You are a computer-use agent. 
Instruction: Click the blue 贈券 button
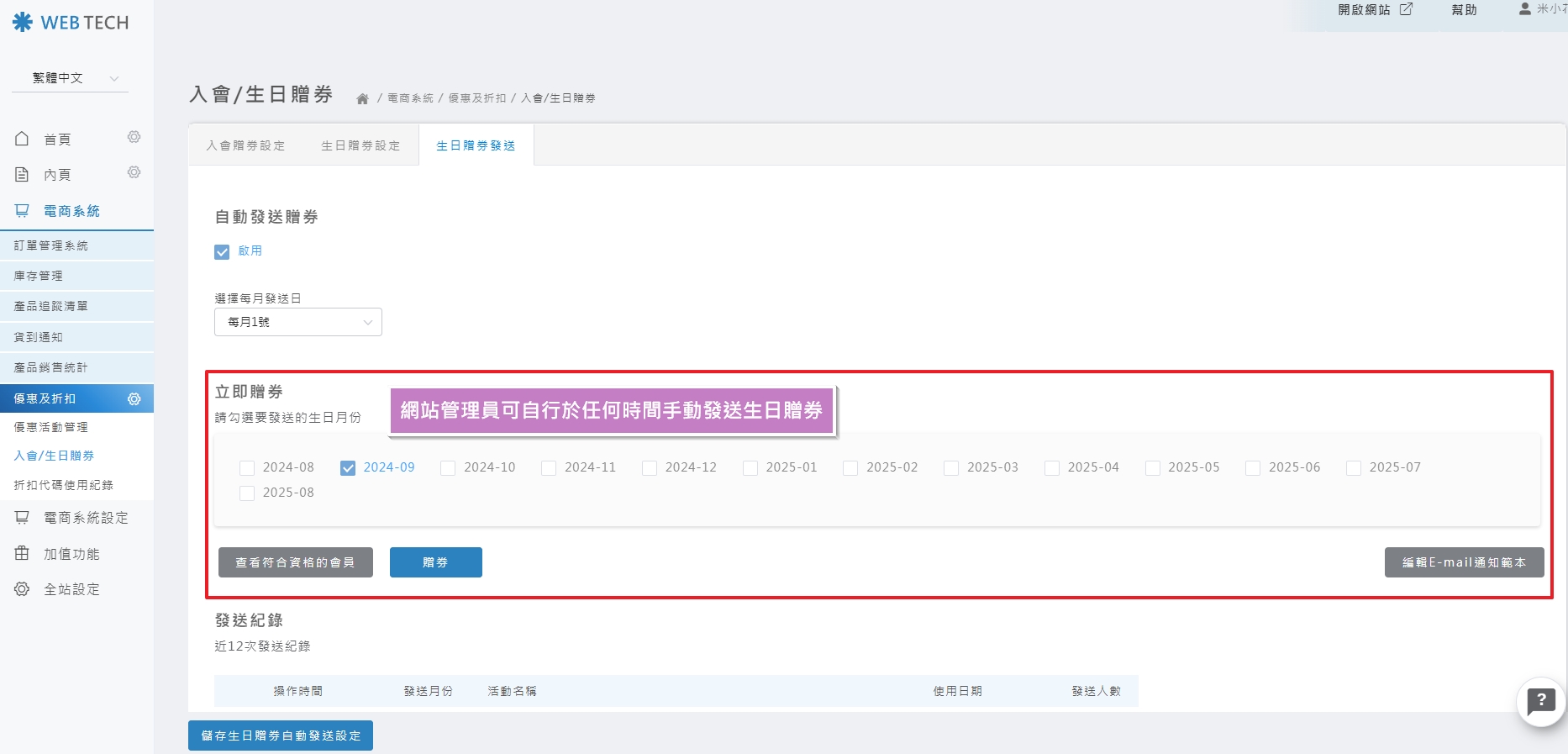point(435,562)
